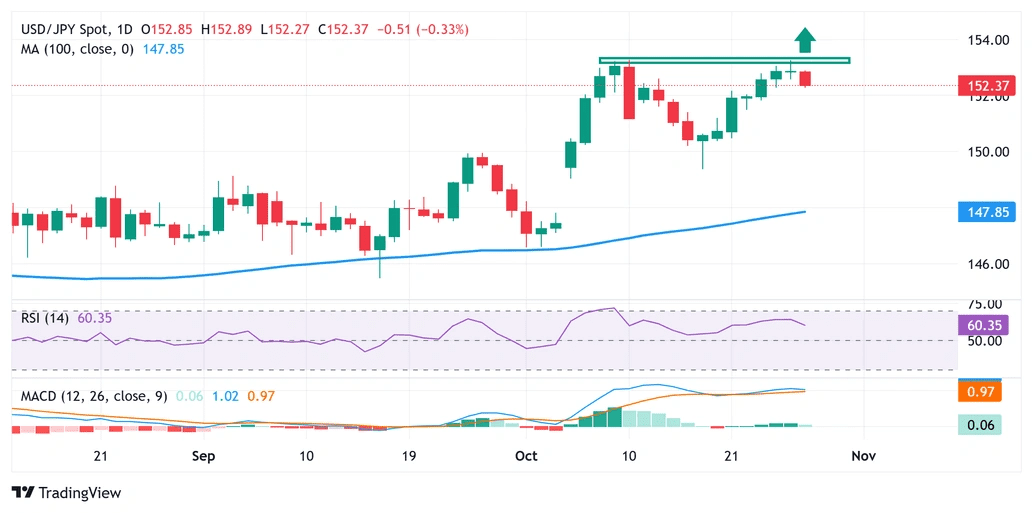
Task: Click the purple 60.35 RSI axis tag
Action: (x=986, y=325)
